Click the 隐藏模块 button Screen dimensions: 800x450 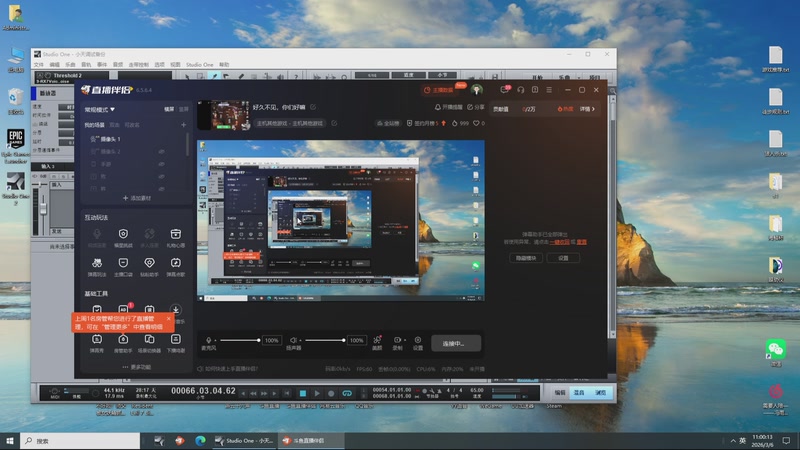(x=526, y=258)
